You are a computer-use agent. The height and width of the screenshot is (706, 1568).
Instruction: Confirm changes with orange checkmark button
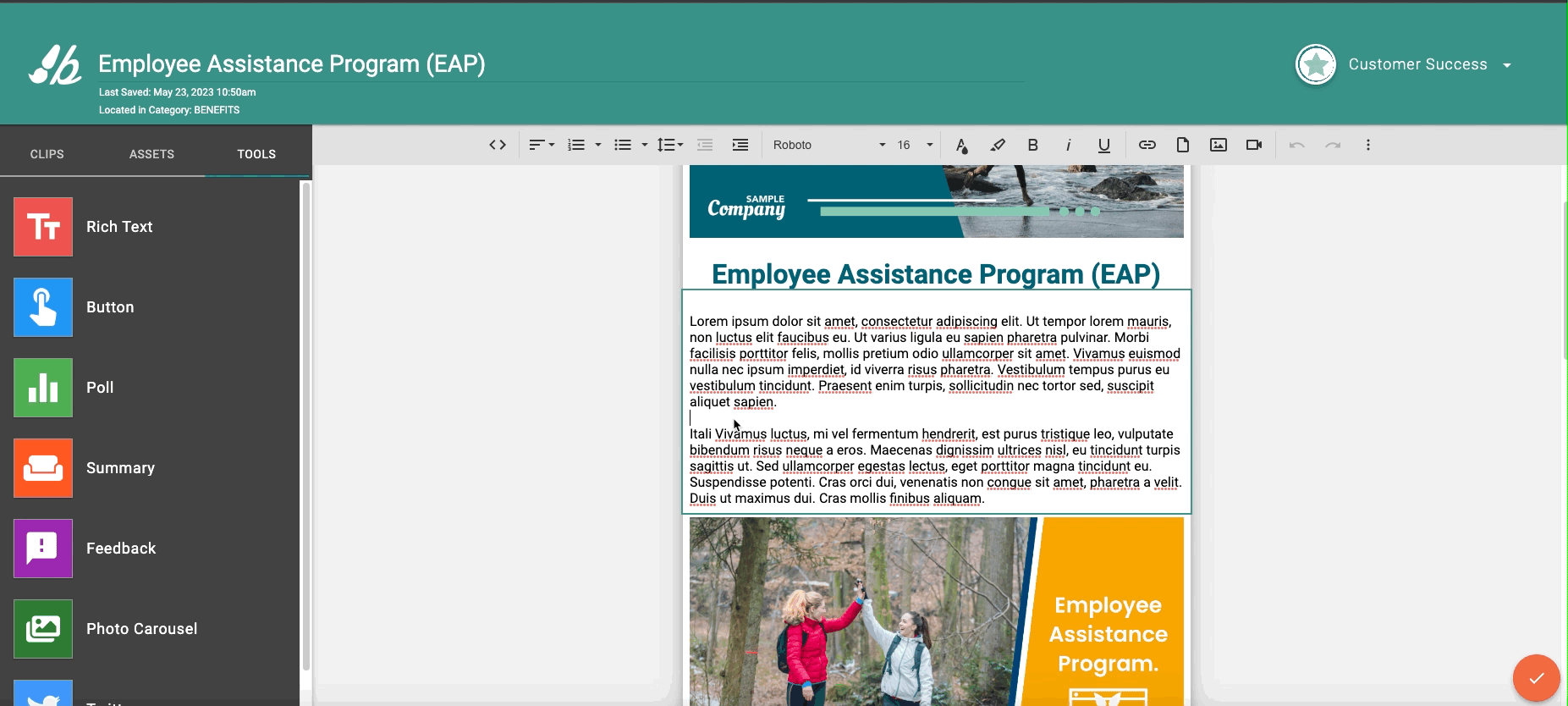click(1537, 678)
